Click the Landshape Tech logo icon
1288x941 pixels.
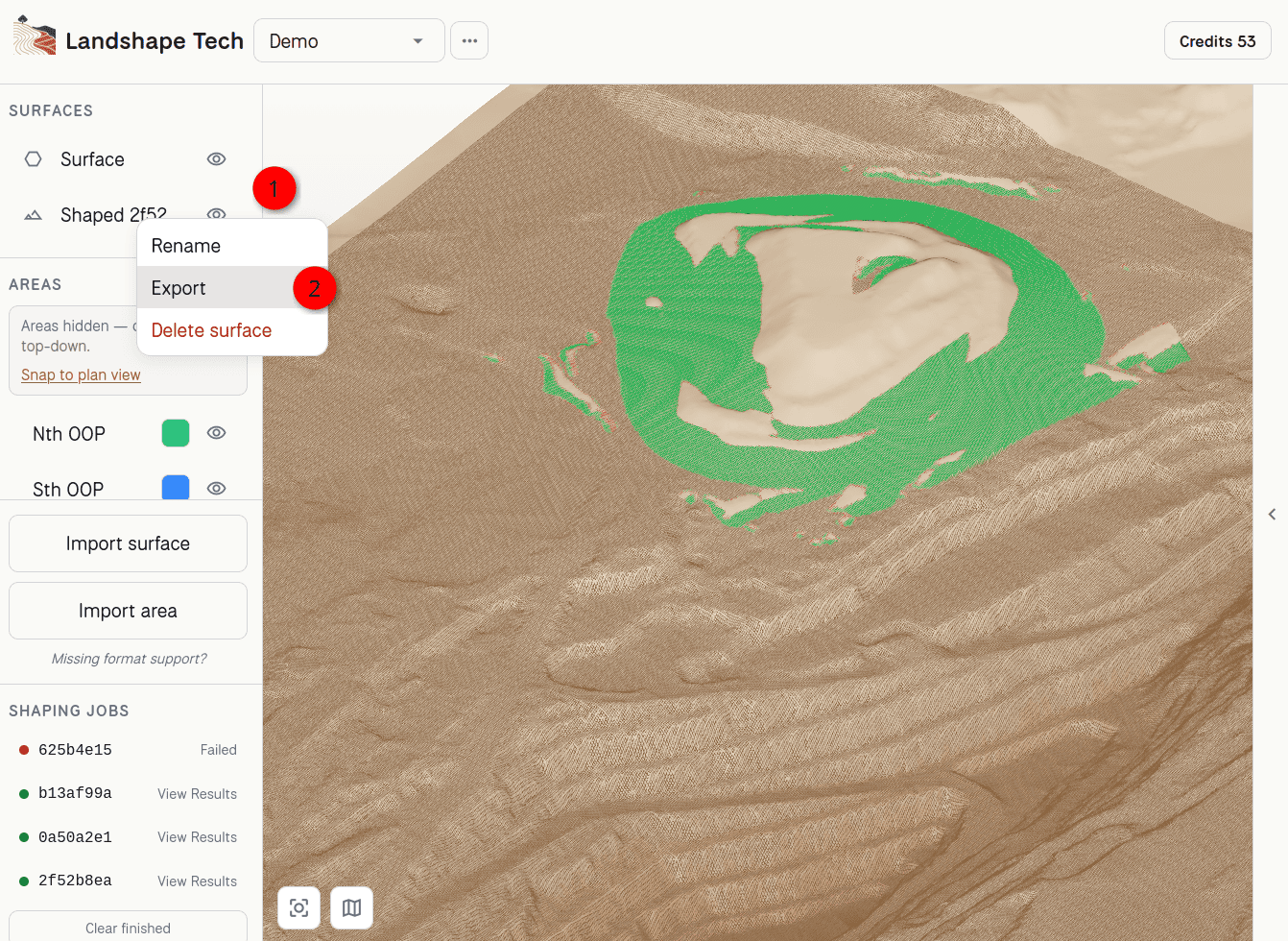tap(35, 36)
